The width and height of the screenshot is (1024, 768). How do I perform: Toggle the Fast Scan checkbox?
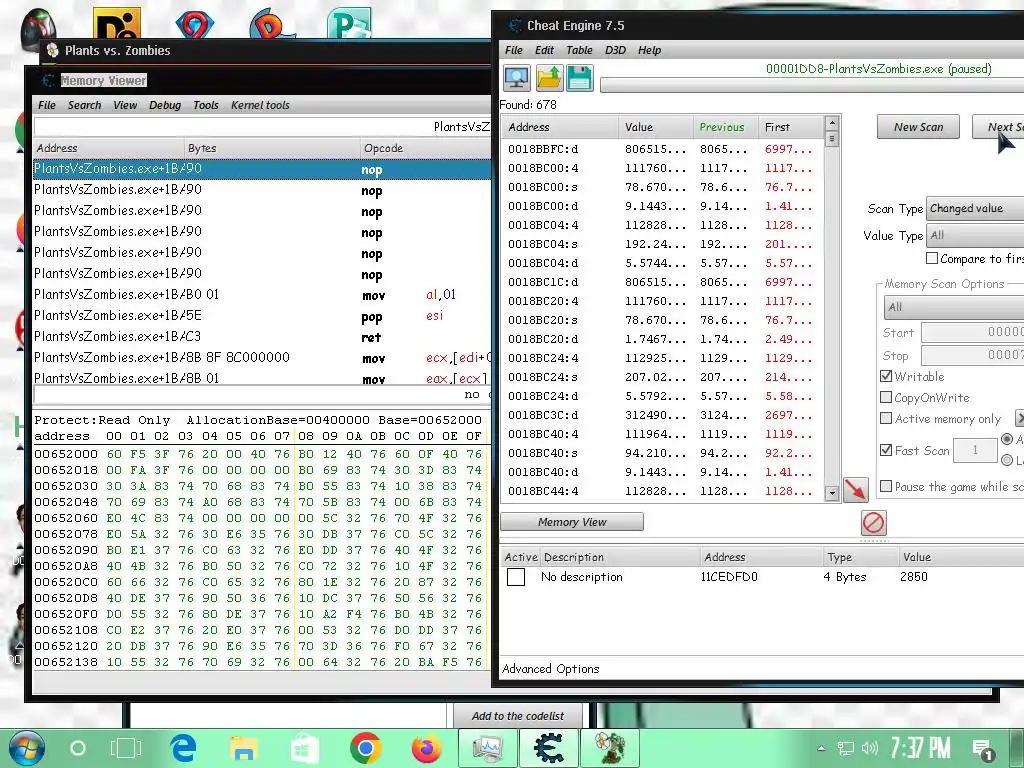point(886,450)
